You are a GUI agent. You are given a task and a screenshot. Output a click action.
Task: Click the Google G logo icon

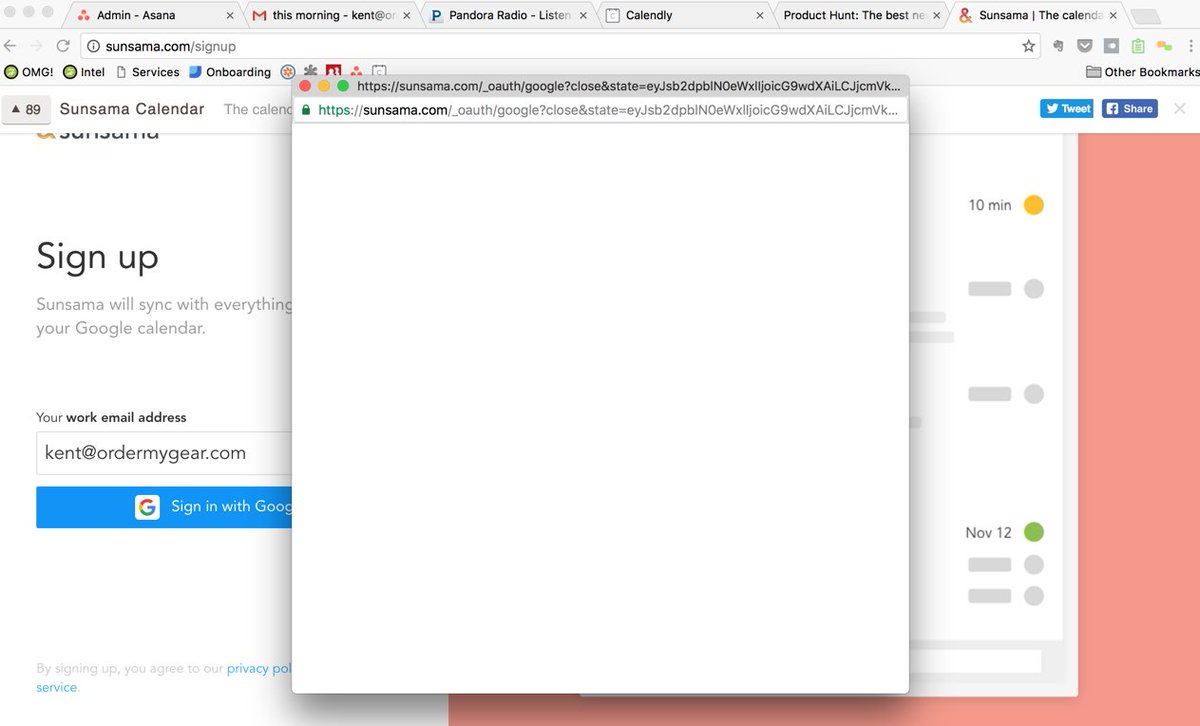point(148,507)
